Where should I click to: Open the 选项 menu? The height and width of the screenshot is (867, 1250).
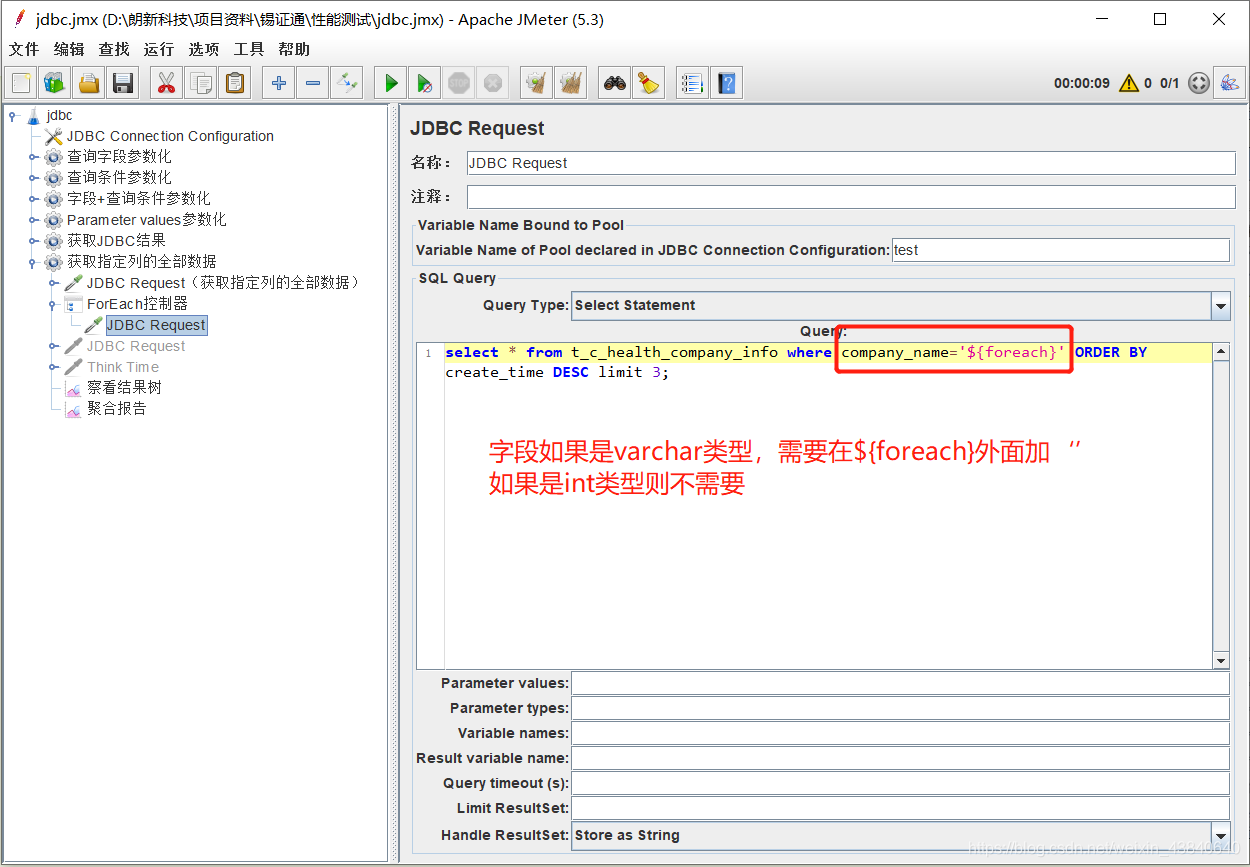(x=204, y=49)
